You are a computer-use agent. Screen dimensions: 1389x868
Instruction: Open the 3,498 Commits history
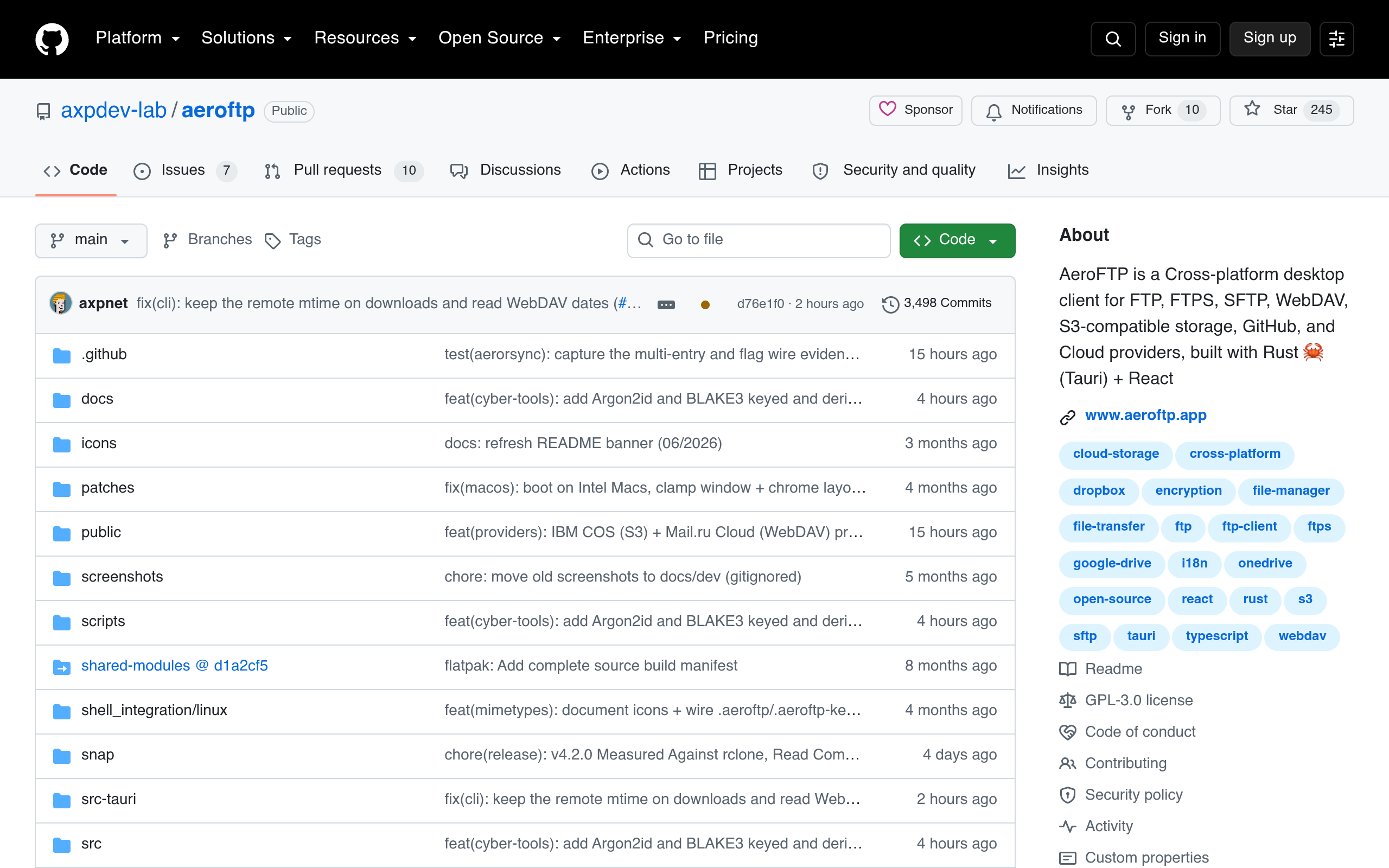click(x=936, y=303)
